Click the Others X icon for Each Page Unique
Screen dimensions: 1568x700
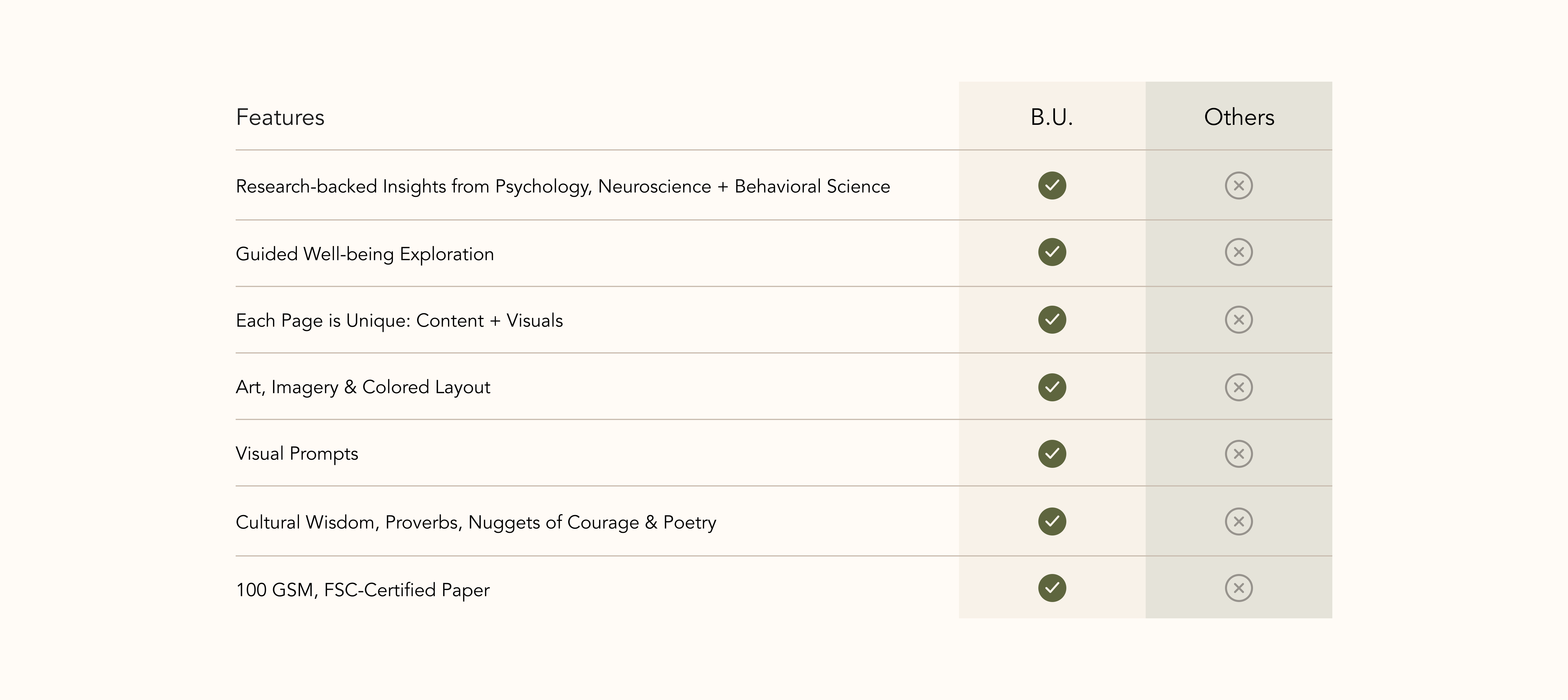coord(1239,320)
